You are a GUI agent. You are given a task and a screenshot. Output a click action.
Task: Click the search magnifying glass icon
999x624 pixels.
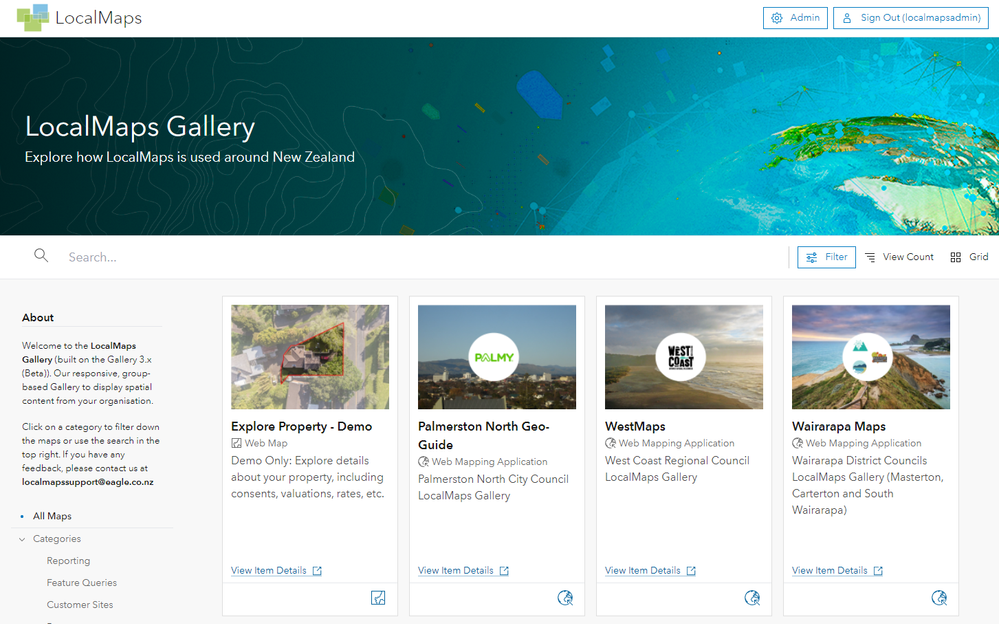[x=41, y=256]
